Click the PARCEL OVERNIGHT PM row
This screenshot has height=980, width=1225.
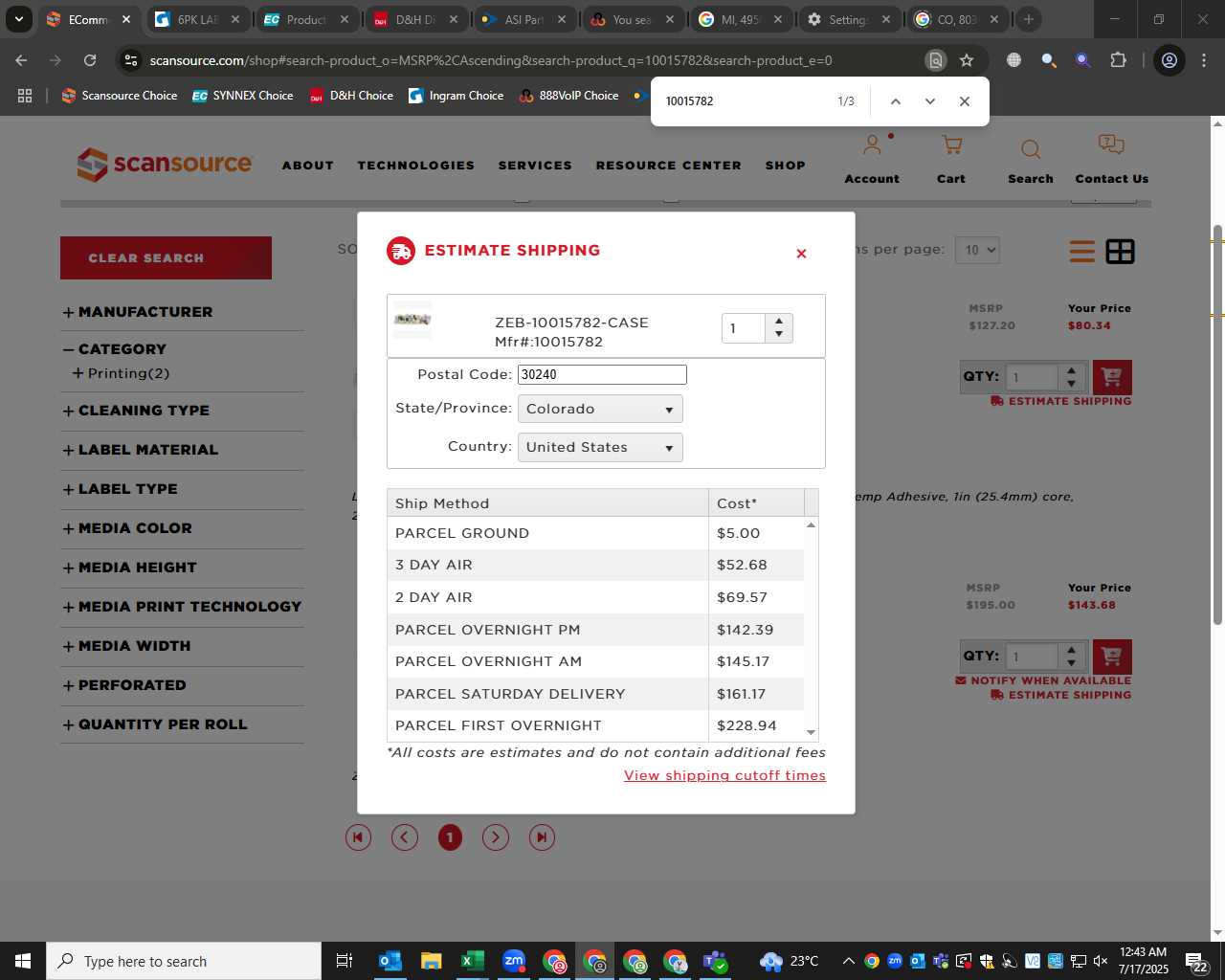pos(595,630)
